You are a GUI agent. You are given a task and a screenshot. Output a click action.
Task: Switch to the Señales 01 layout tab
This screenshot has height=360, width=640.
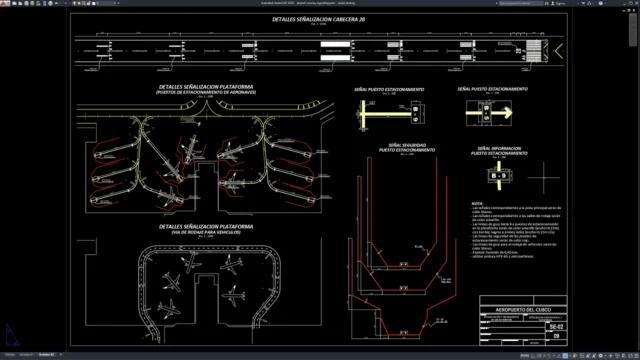pyautogui.click(x=27, y=355)
